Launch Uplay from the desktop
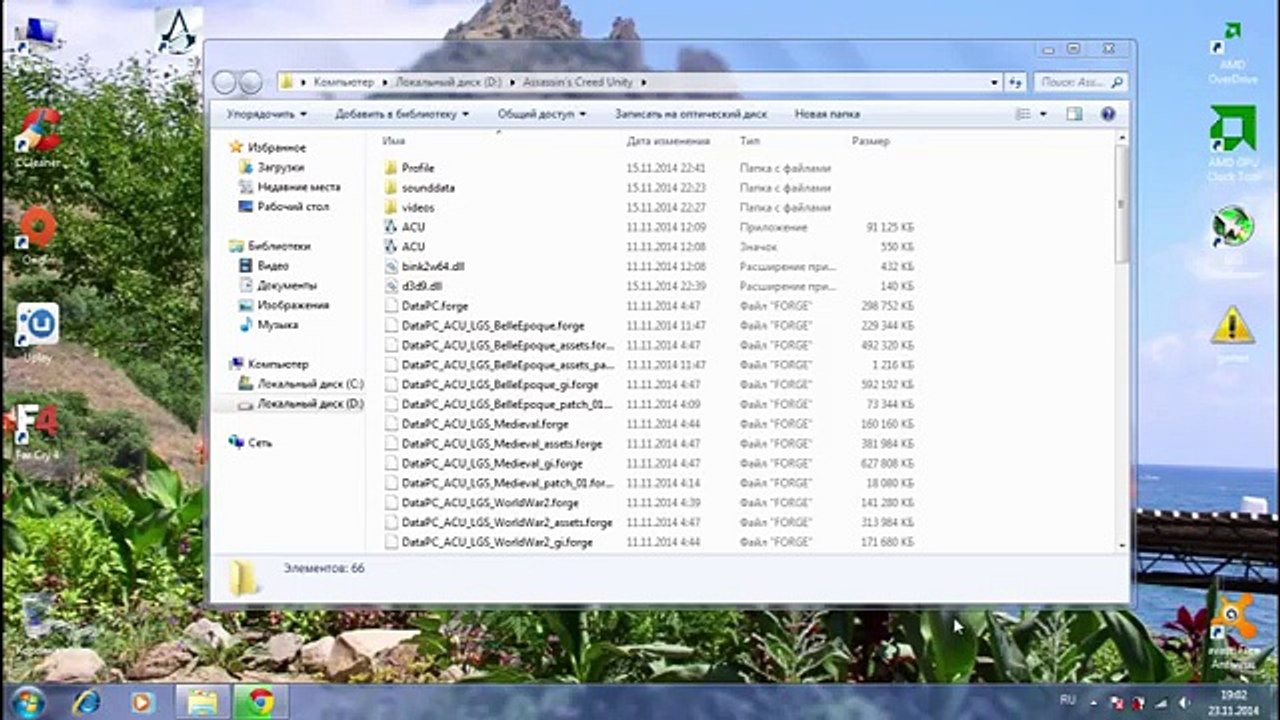This screenshot has height=720, width=1280. coord(38,333)
